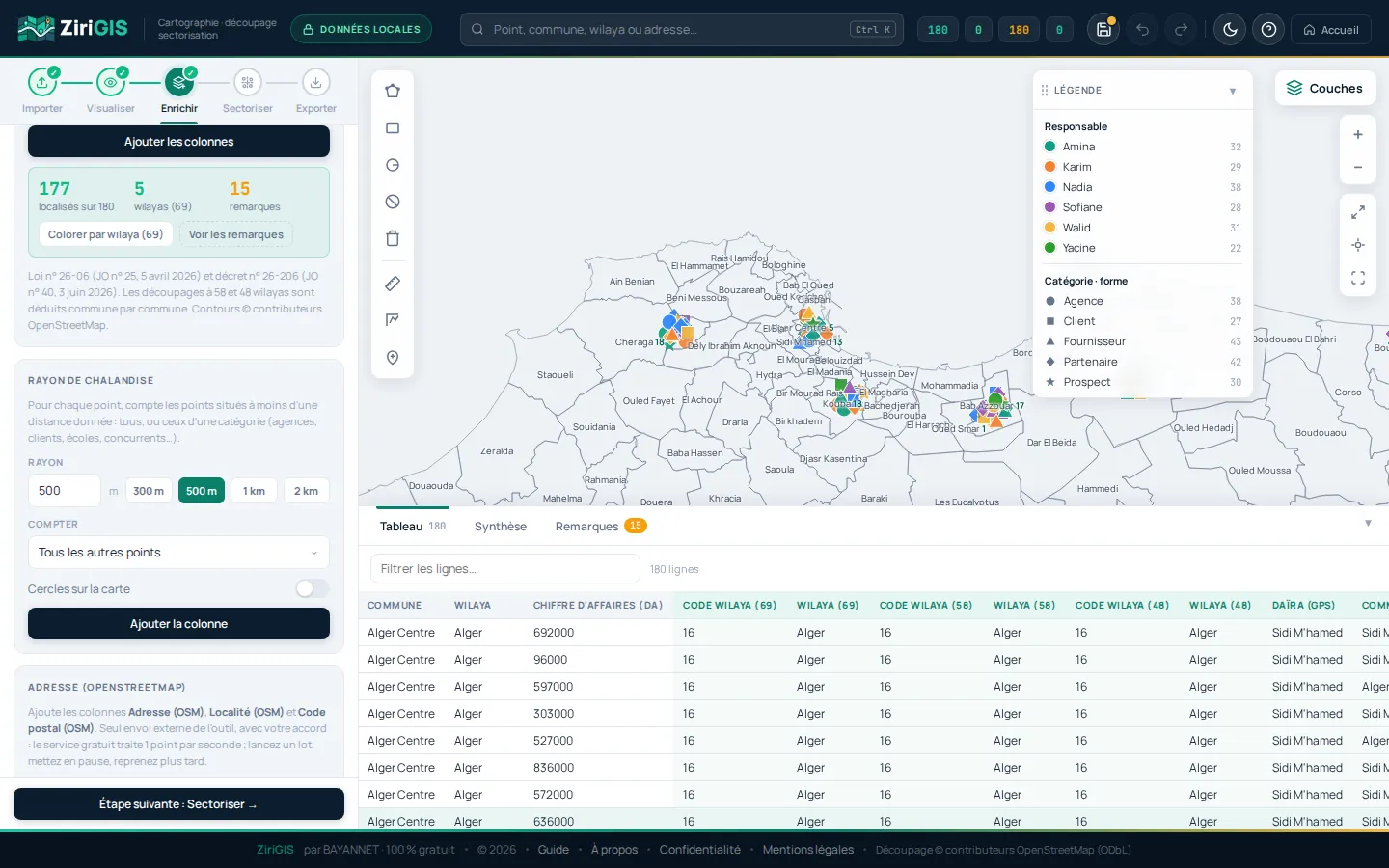Click the redo arrow

(x=1181, y=30)
